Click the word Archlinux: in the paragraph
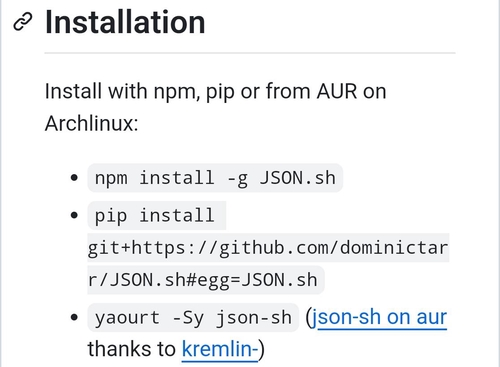 pyautogui.click(x=91, y=123)
